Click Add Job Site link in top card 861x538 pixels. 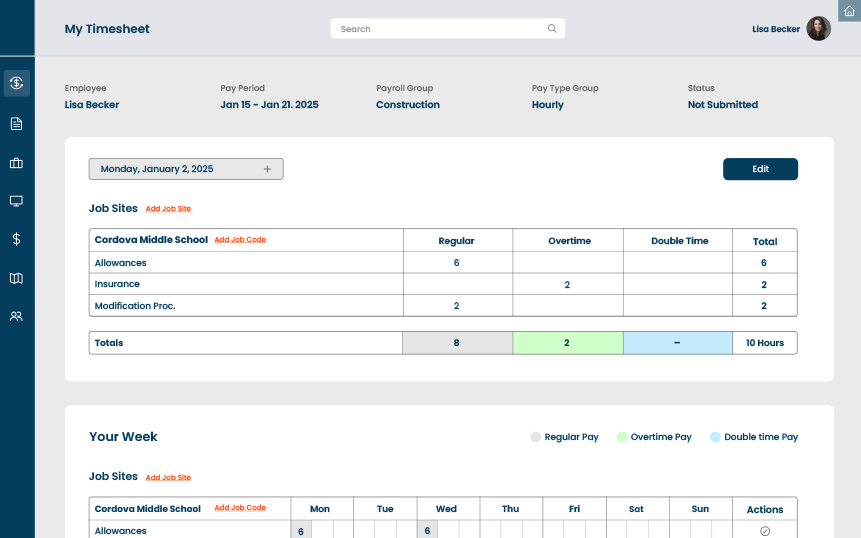coord(168,209)
